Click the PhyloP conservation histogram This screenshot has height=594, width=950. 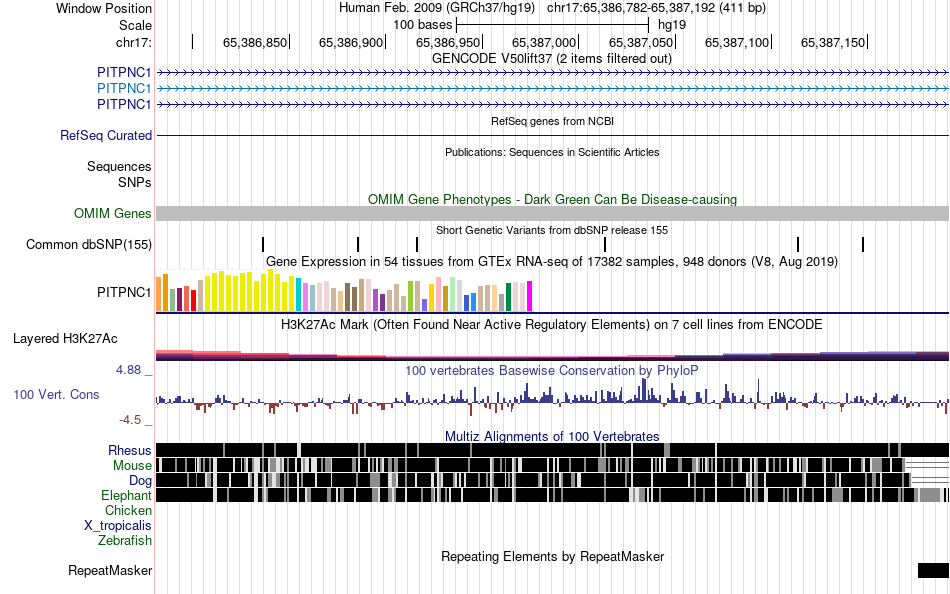pyautogui.click(x=553, y=397)
